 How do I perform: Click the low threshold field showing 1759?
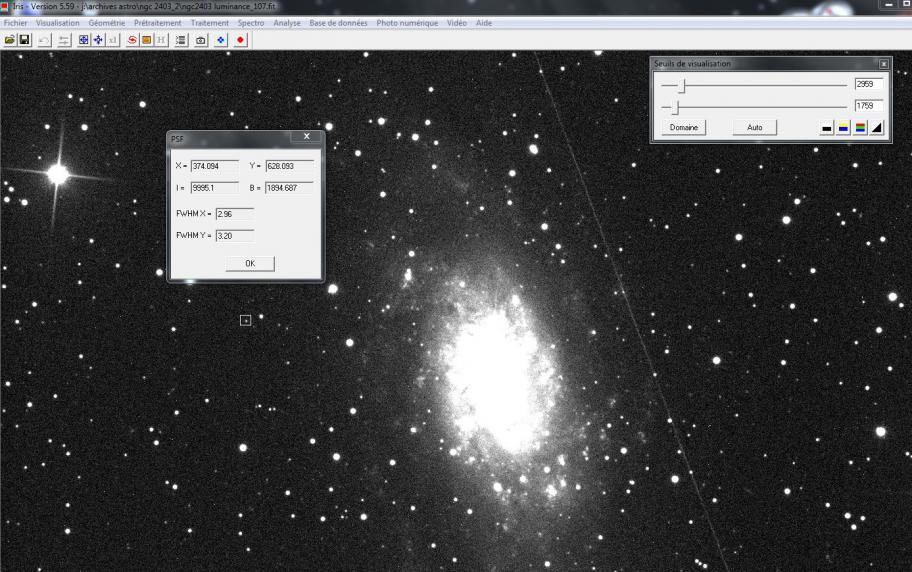click(x=869, y=106)
